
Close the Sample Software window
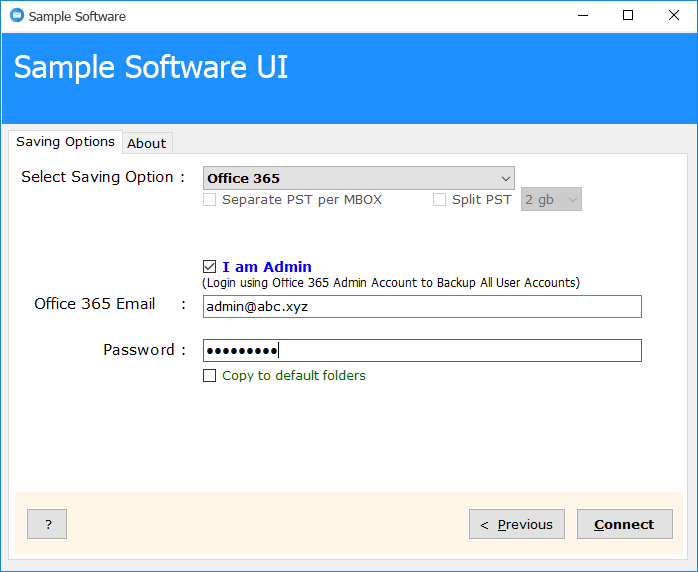pyautogui.click(x=674, y=16)
